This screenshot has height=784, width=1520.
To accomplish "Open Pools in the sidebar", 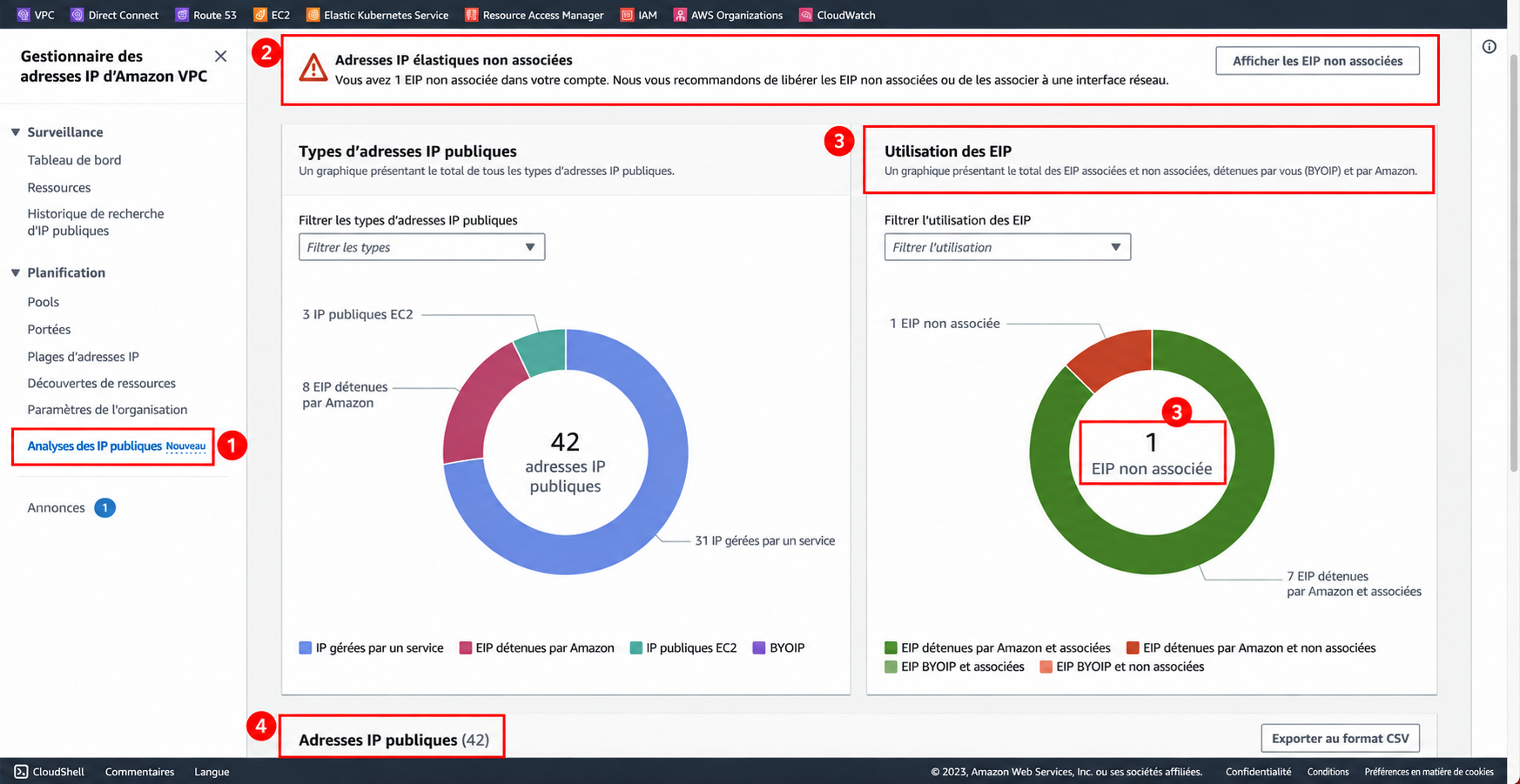I will pos(43,302).
